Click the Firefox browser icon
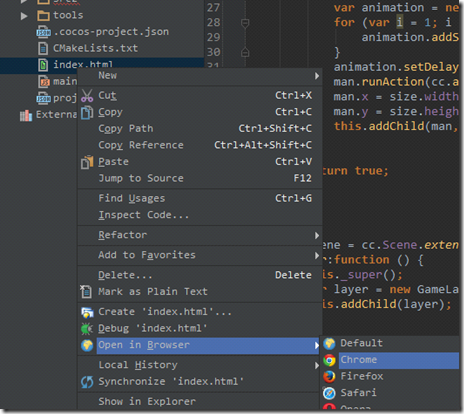The width and height of the screenshot is (464, 414). coord(329,377)
